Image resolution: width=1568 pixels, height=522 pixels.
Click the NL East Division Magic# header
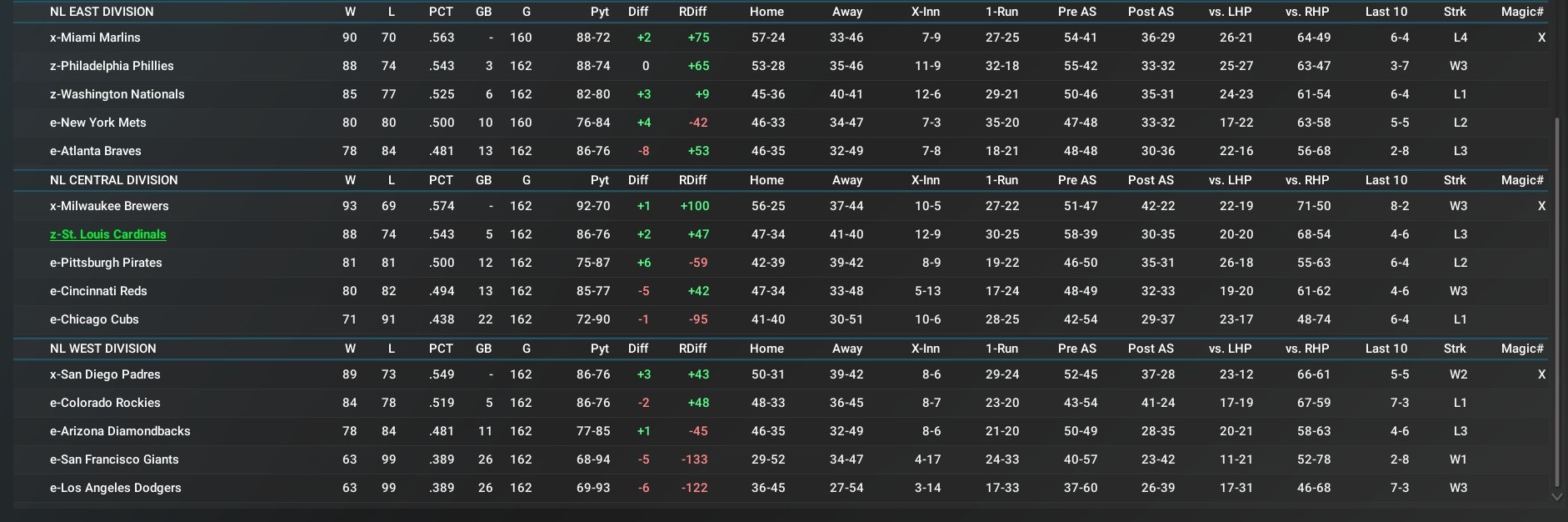[x=1522, y=12]
